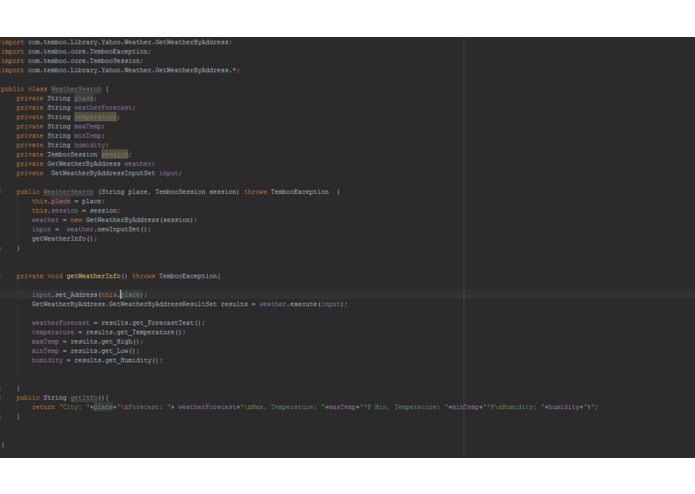695x494 pixels.
Task: Click highlighted 'temperature' in its private String declaration
Action: pos(95,117)
